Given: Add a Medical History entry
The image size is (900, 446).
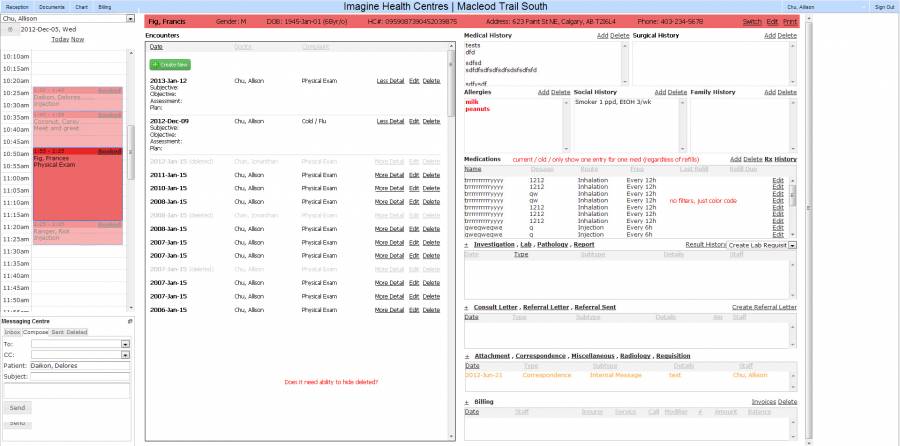Looking at the screenshot, I should (x=602, y=36).
